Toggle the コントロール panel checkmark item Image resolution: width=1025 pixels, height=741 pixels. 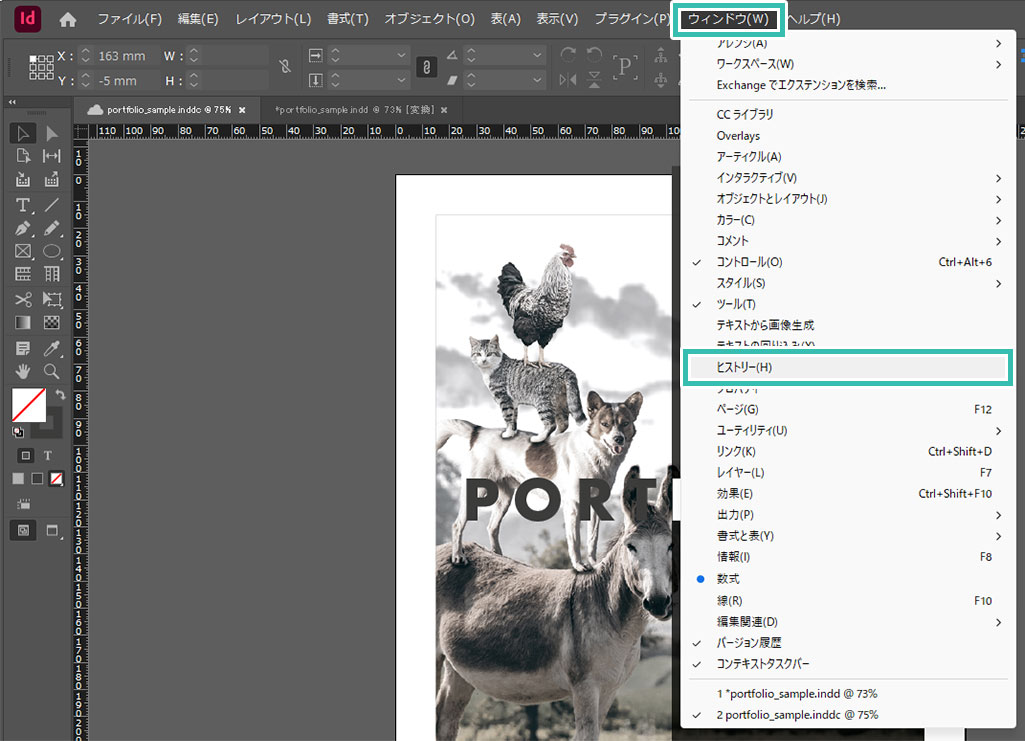pos(749,262)
